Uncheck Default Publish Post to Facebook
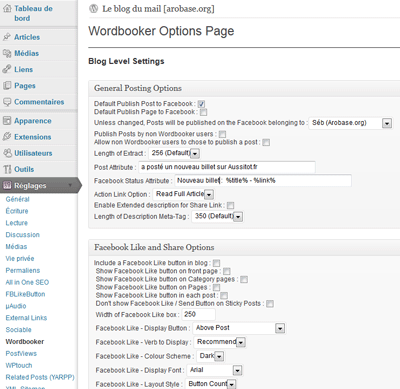The height and width of the screenshot is (389, 400). coord(201,104)
